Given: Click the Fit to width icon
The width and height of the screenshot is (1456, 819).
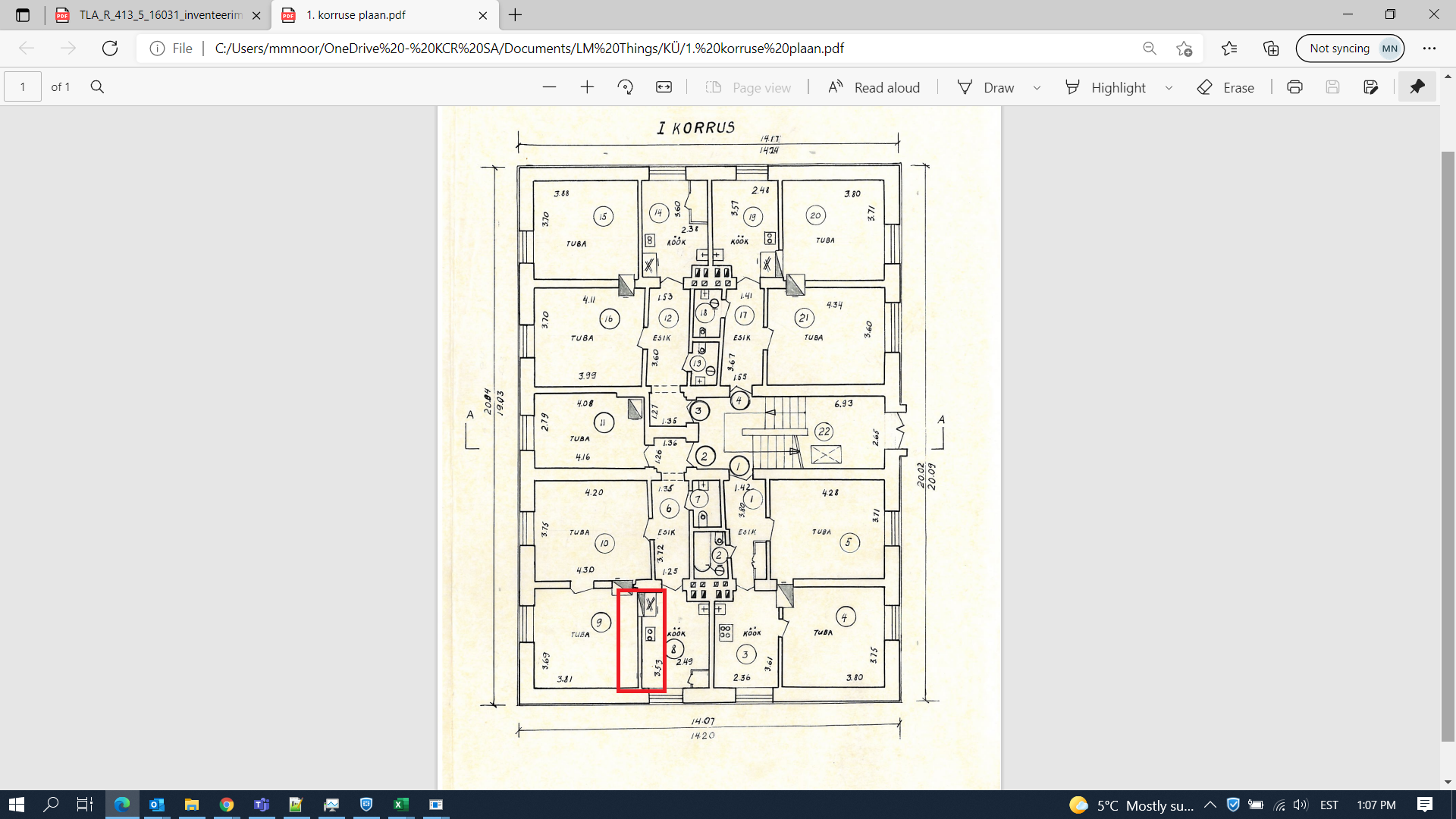Looking at the screenshot, I should click(664, 87).
